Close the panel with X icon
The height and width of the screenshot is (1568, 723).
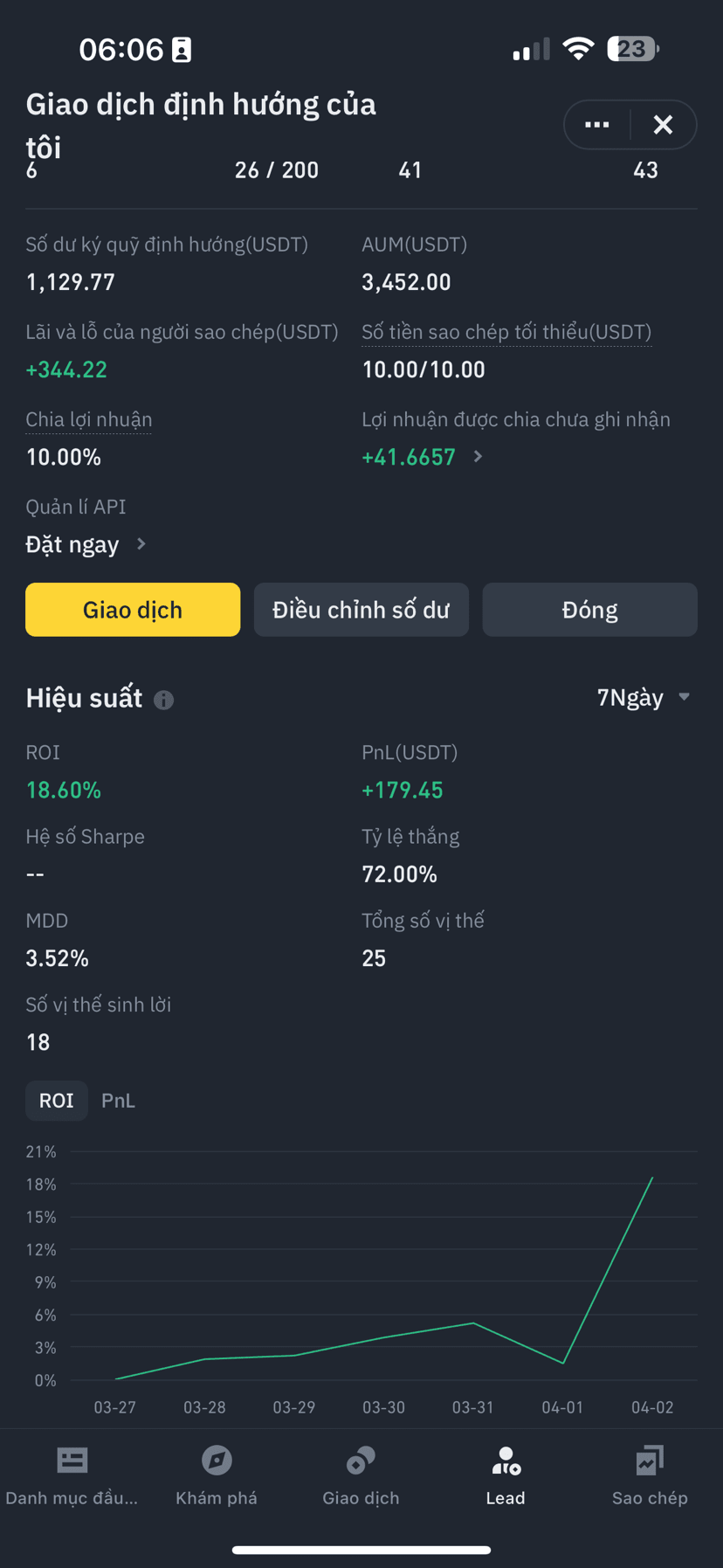[663, 125]
